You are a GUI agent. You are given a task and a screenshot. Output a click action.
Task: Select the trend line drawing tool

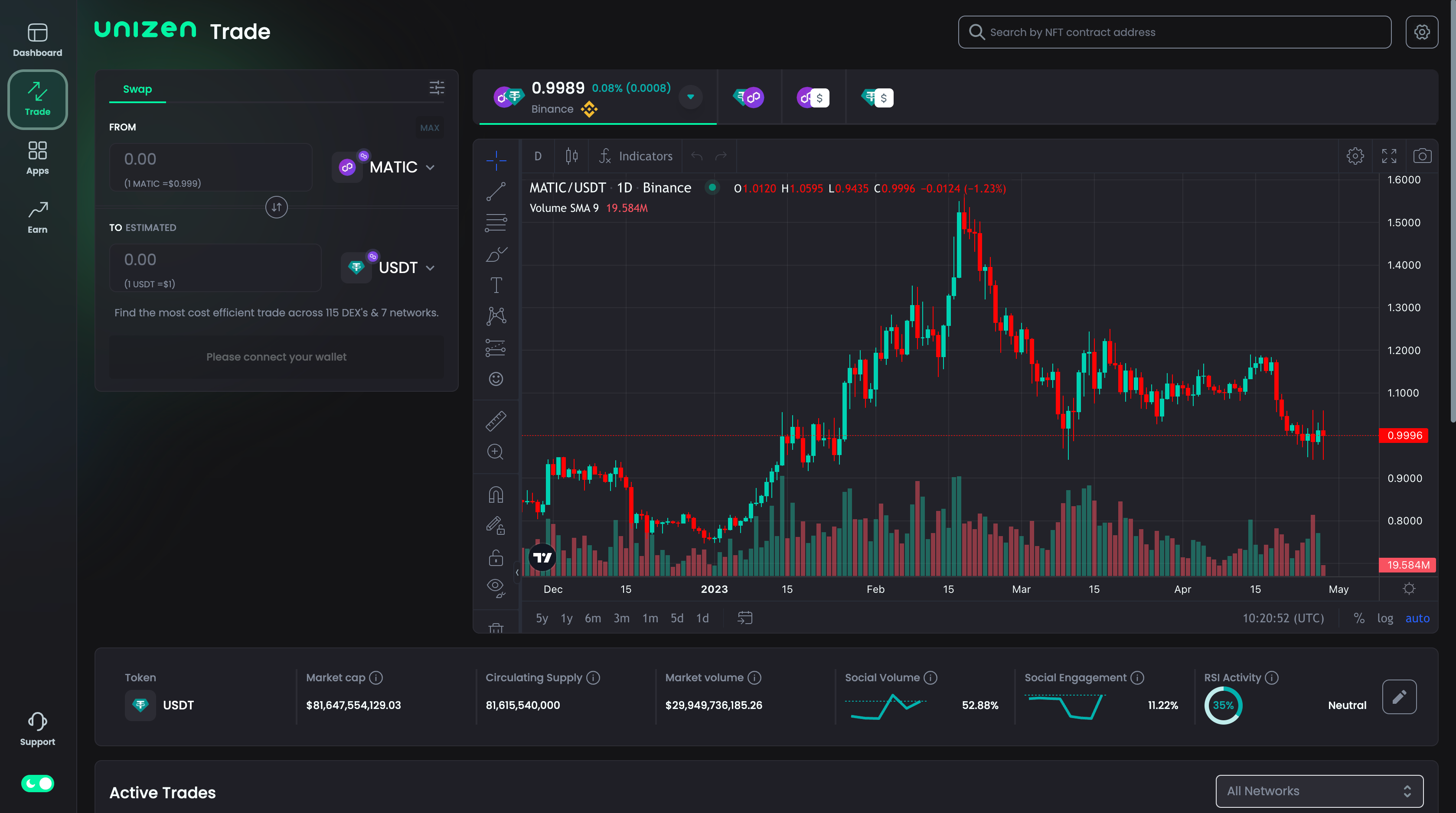pyautogui.click(x=496, y=192)
